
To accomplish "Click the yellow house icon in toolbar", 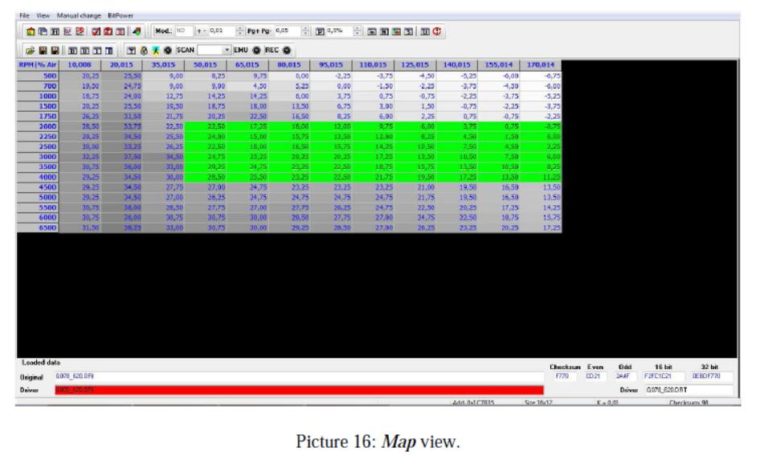I will point(32,31).
